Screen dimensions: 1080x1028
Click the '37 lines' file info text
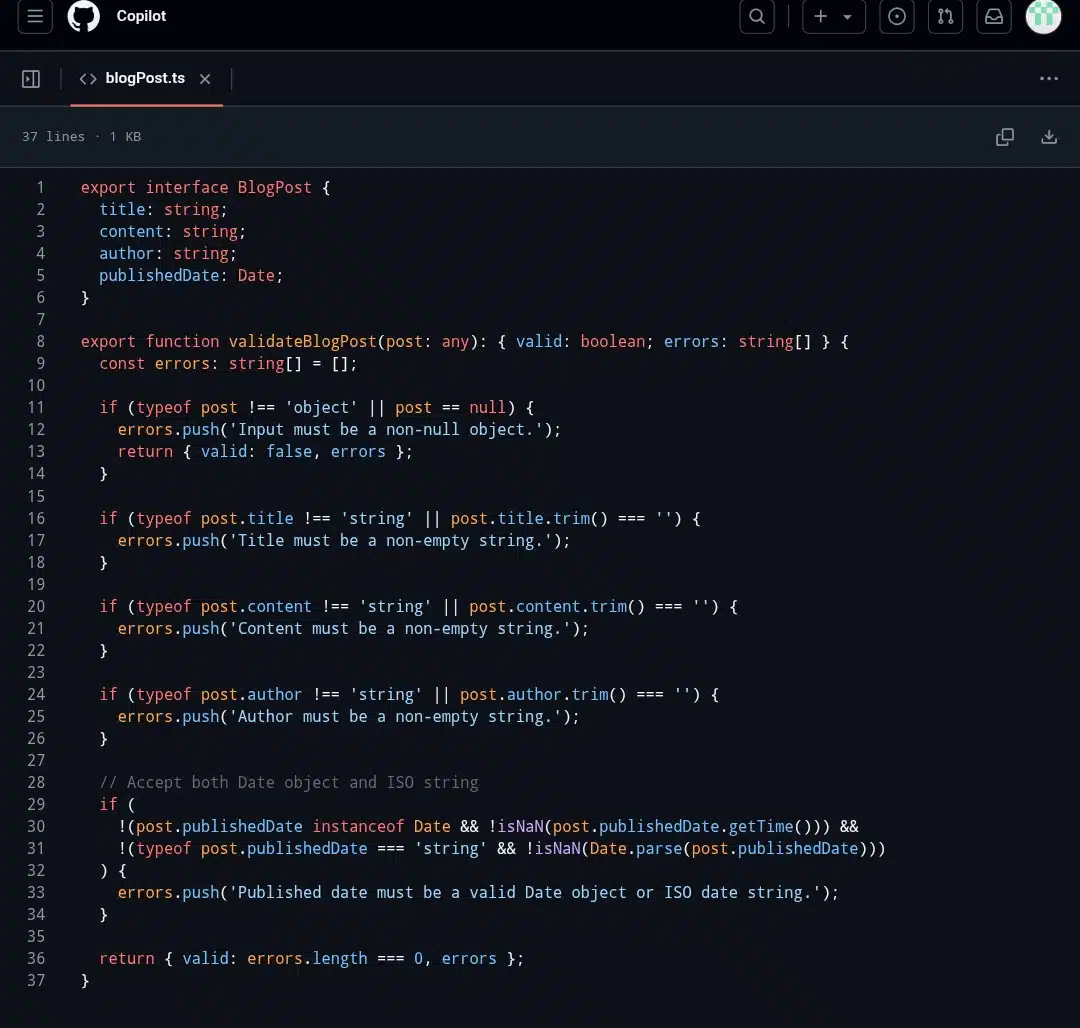[x=53, y=136]
